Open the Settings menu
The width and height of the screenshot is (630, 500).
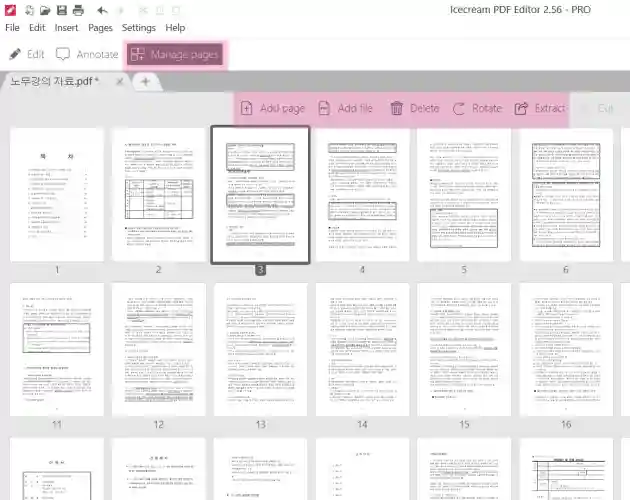[139, 28]
